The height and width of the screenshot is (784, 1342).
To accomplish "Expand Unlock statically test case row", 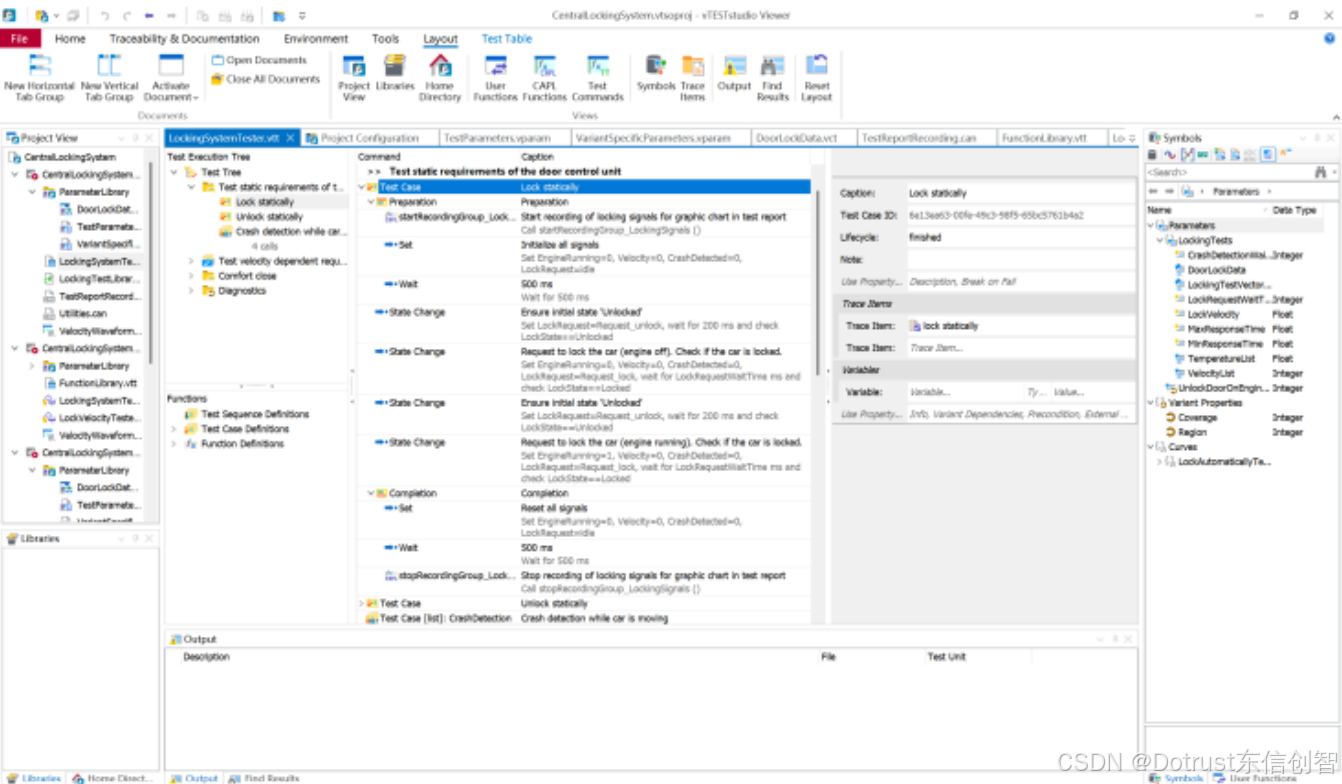I will tap(362, 604).
